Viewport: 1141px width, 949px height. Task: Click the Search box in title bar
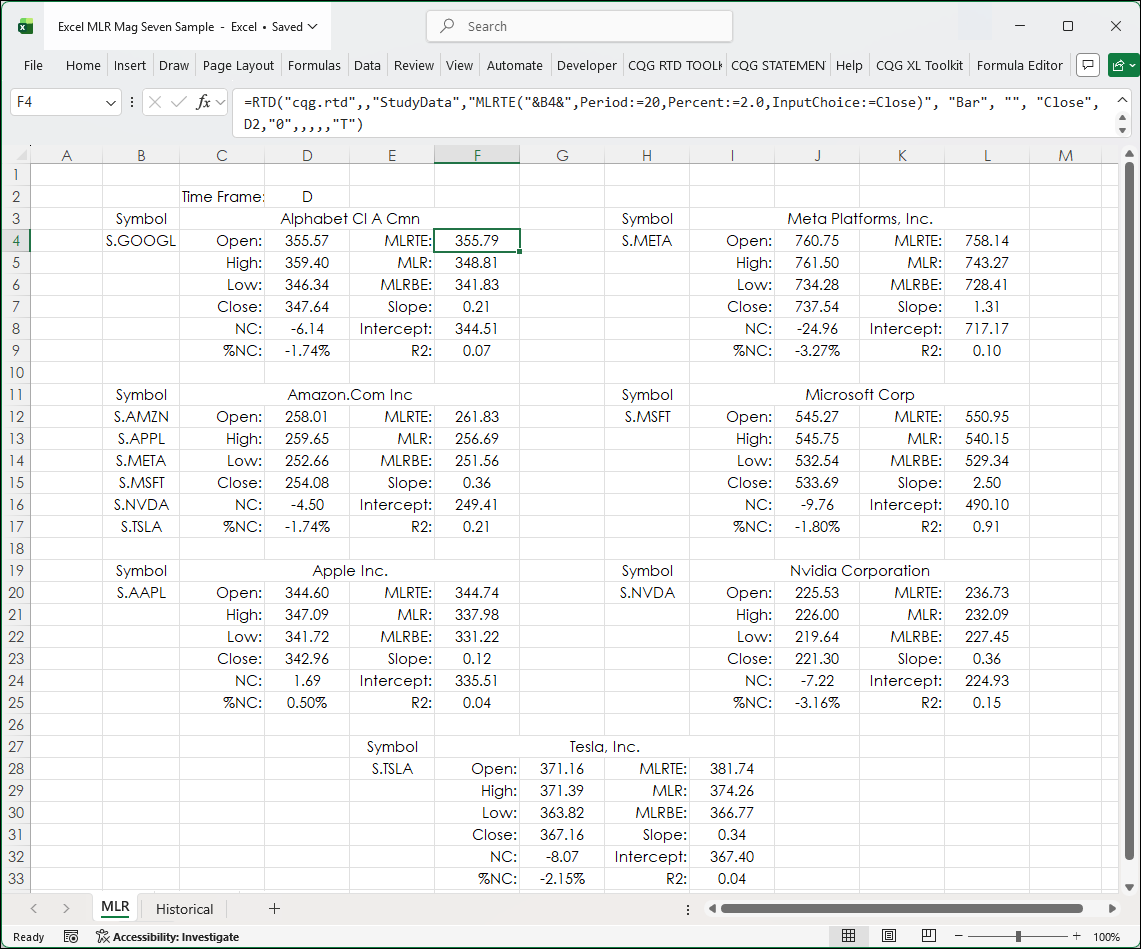pos(579,26)
